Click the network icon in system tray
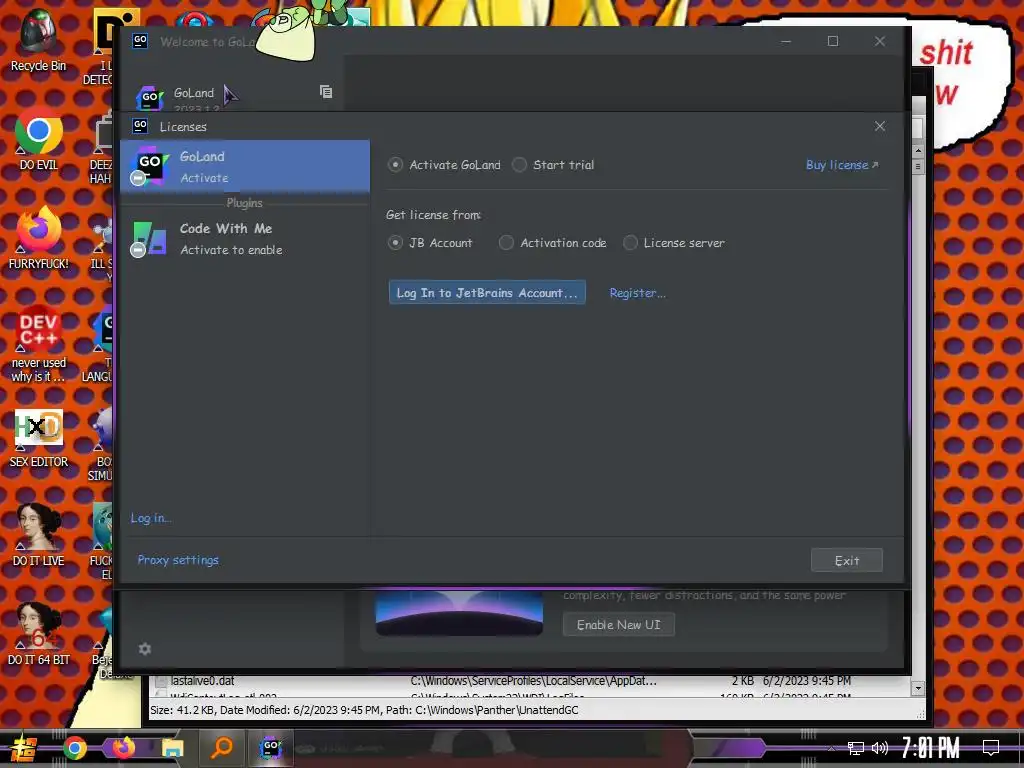 (x=856, y=748)
